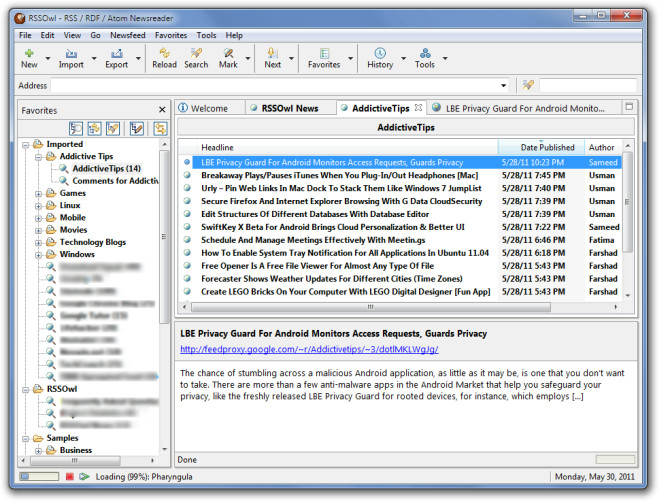The width and height of the screenshot is (660, 502).
Task: Open the LBE Privacy Guard browser tab
Action: tap(525, 108)
